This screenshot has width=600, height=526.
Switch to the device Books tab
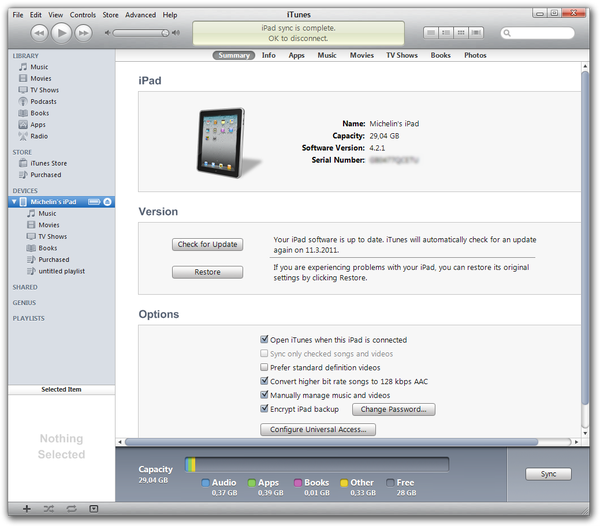[x=440, y=55]
